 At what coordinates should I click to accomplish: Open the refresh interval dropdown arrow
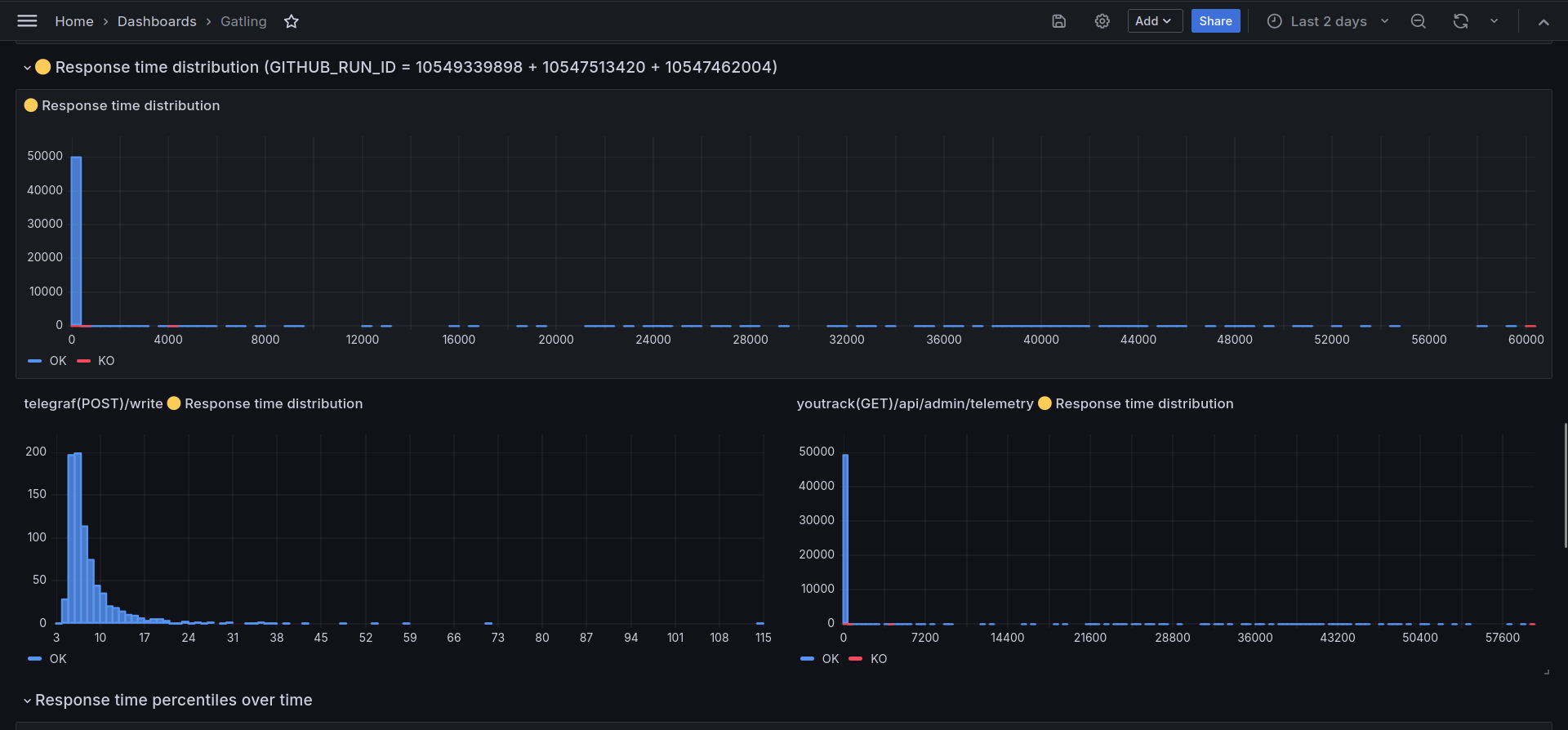[1494, 21]
